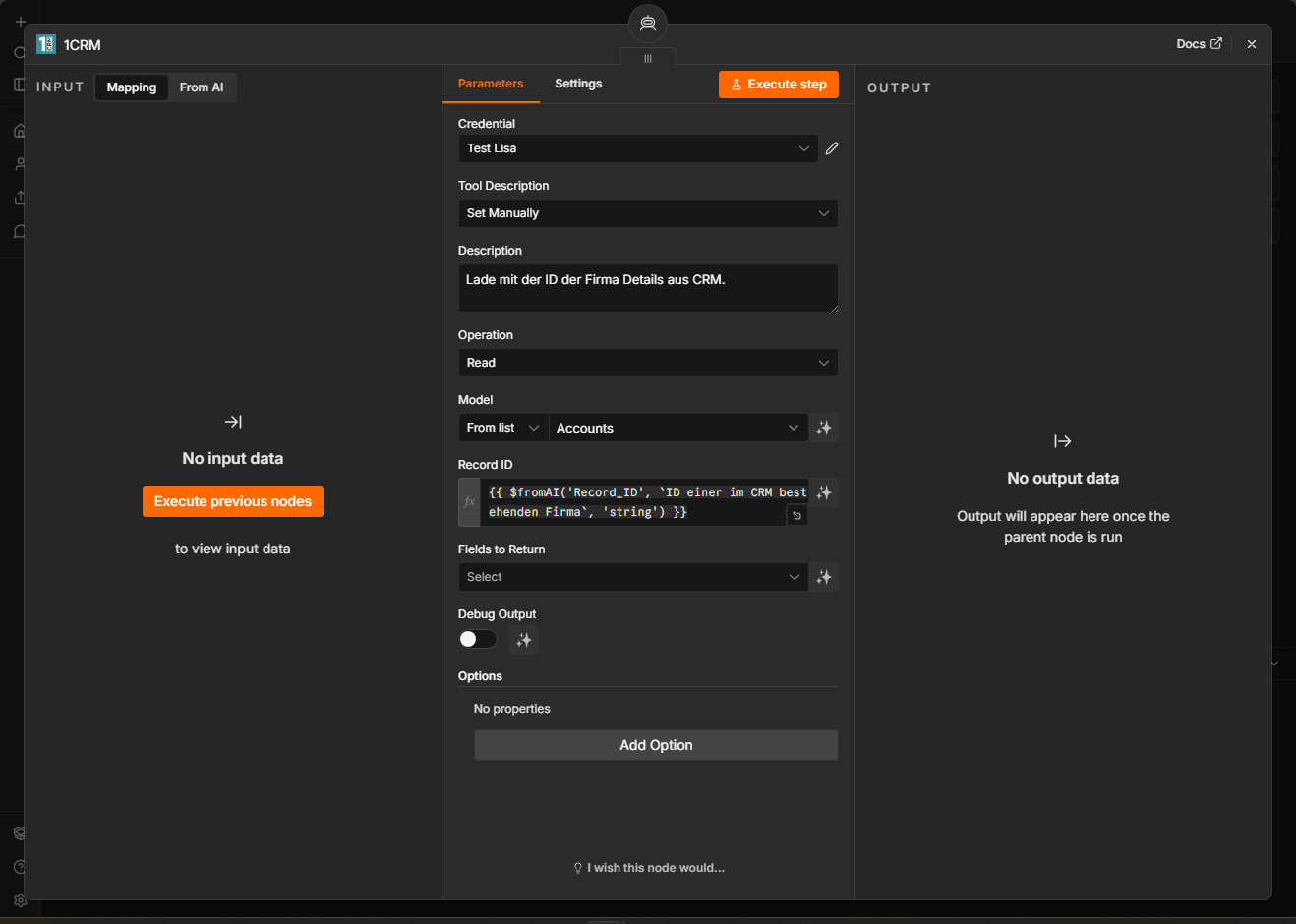Toggle the Debug Output switch

[x=478, y=639]
